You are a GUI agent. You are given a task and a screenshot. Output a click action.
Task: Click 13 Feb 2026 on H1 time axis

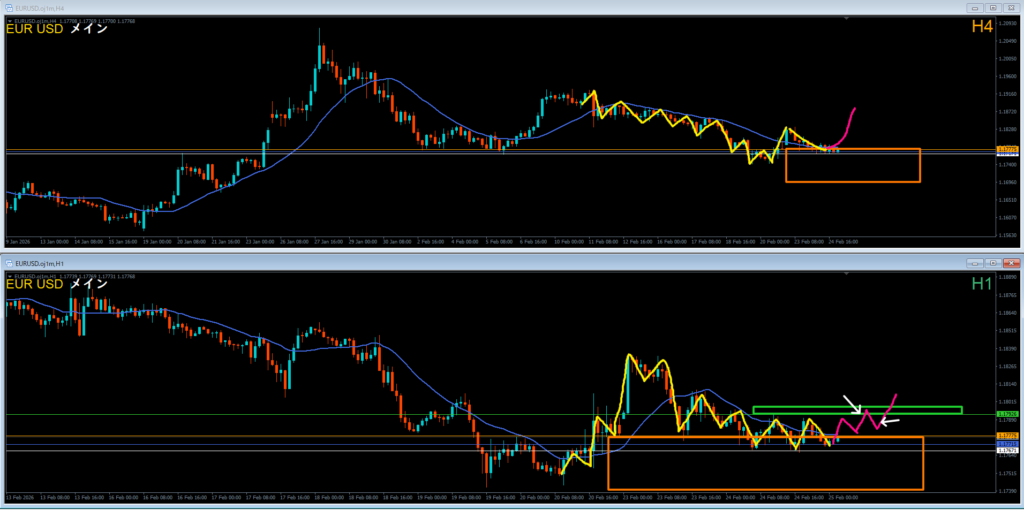pos(20,497)
